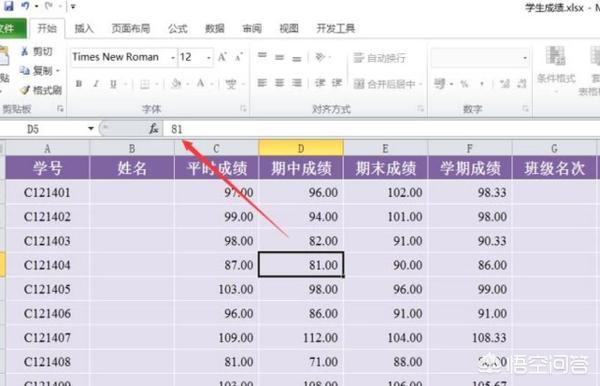
Task: Align text to top
Action: (x=262, y=57)
